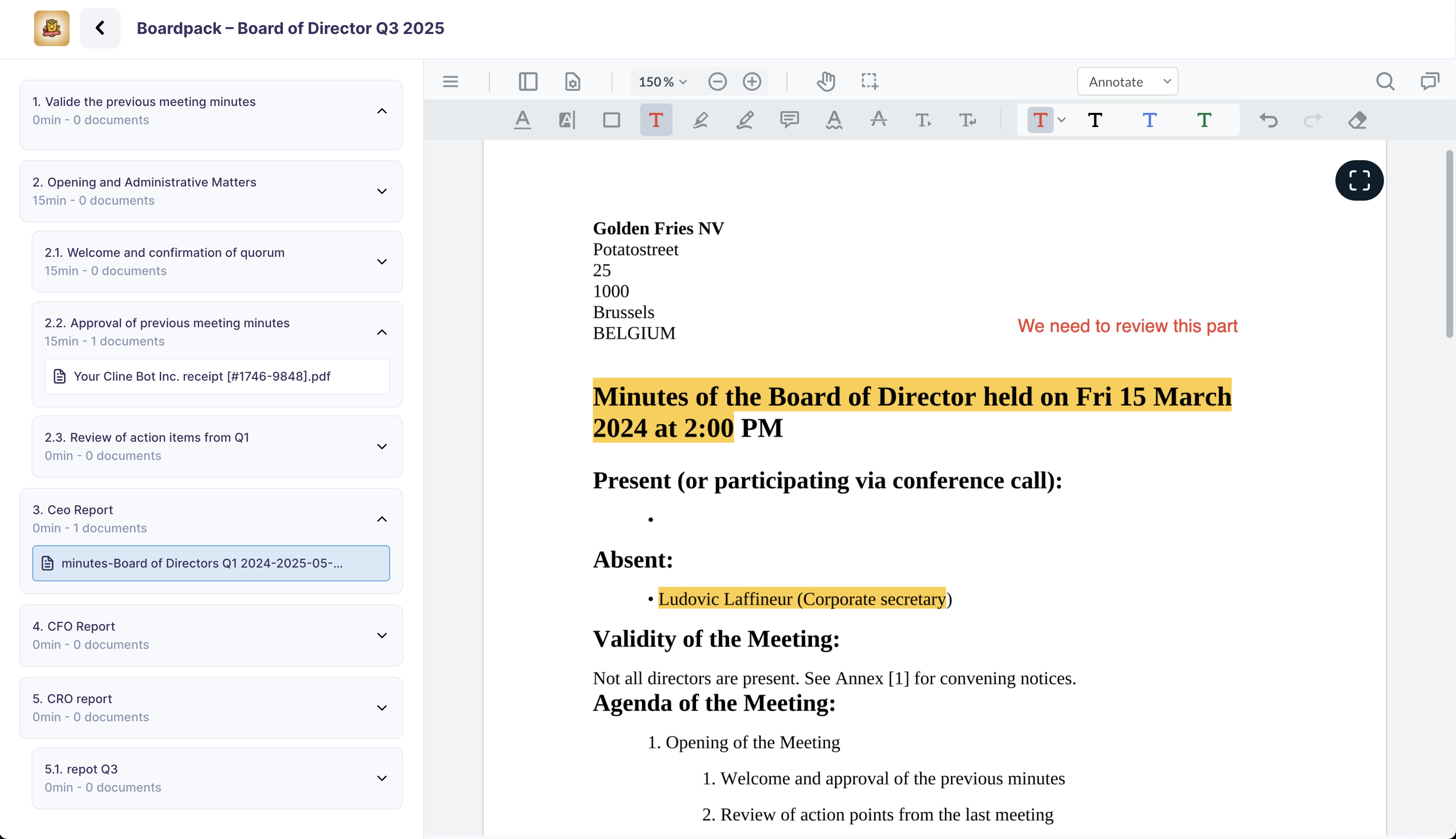The image size is (1456, 839).
Task: Select the Eraser tool
Action: pyautogui.click(x=1358, y=120)
